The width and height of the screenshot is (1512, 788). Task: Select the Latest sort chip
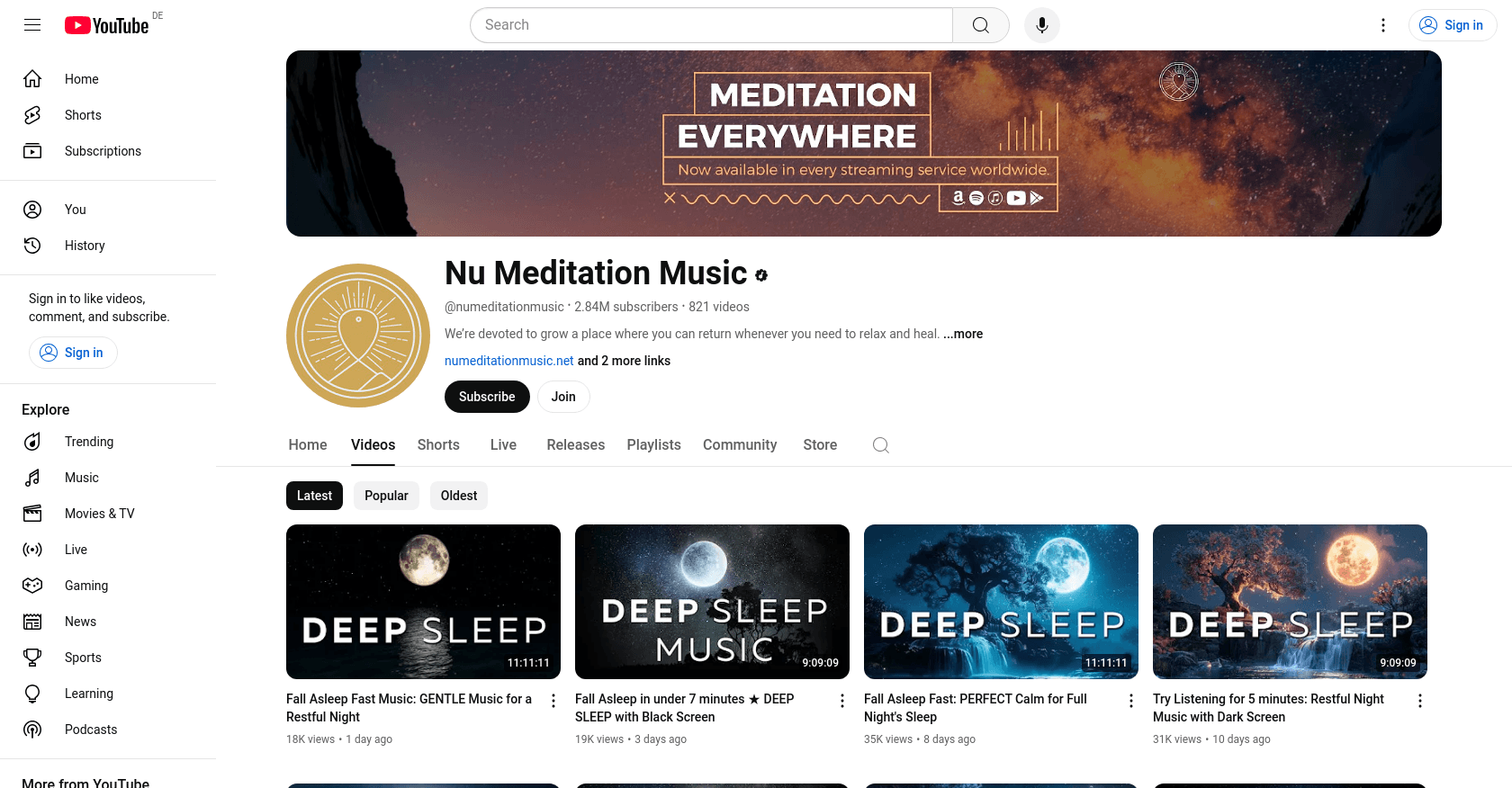tap(314, 496)
